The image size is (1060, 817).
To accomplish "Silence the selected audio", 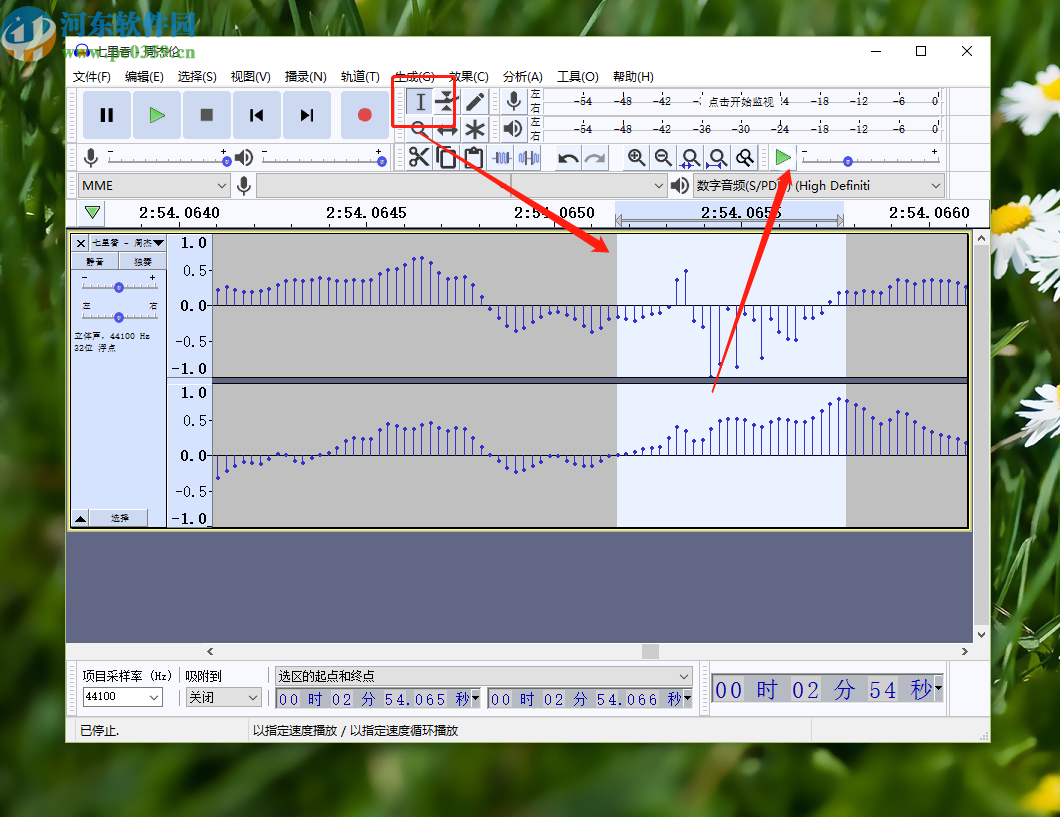I will [529, 157].
